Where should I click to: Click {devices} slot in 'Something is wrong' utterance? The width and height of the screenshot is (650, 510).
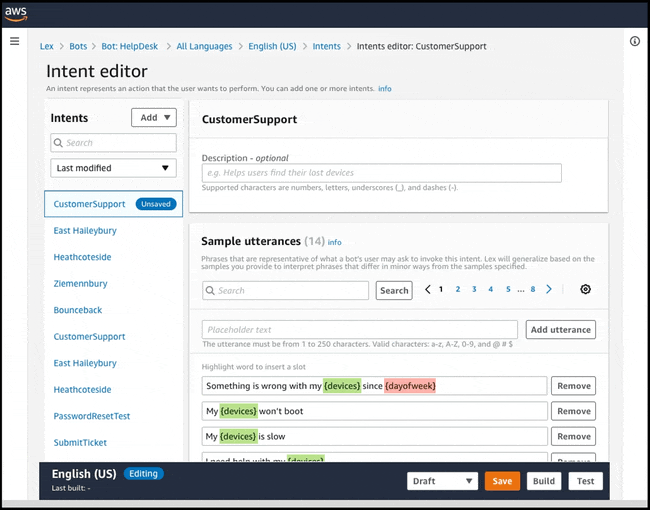tap(342, 386)
